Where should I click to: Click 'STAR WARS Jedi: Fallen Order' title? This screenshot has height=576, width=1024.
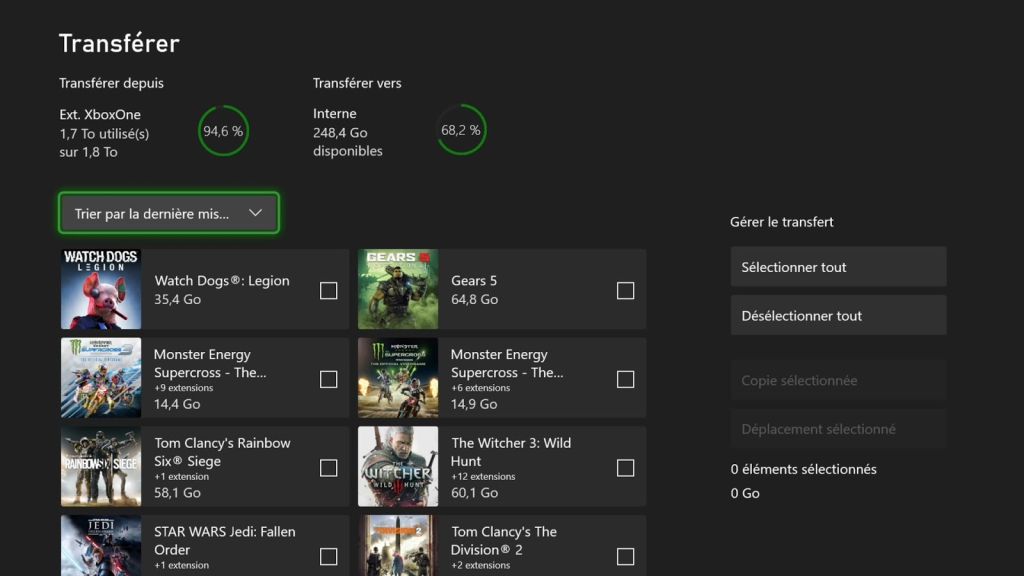coord(225,541)
